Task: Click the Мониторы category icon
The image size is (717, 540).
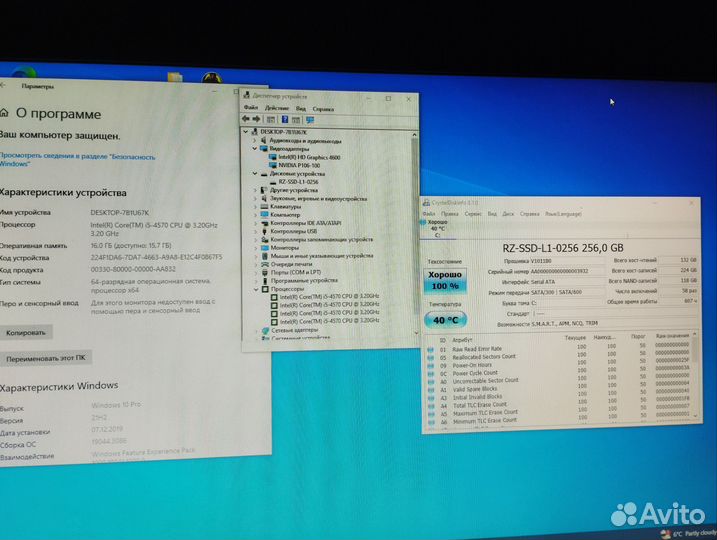Action: [264, 247]
